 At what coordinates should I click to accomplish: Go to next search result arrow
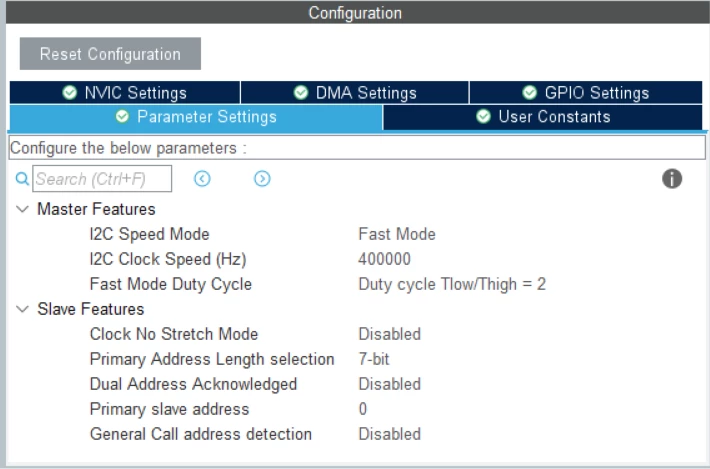coord(262,179)
